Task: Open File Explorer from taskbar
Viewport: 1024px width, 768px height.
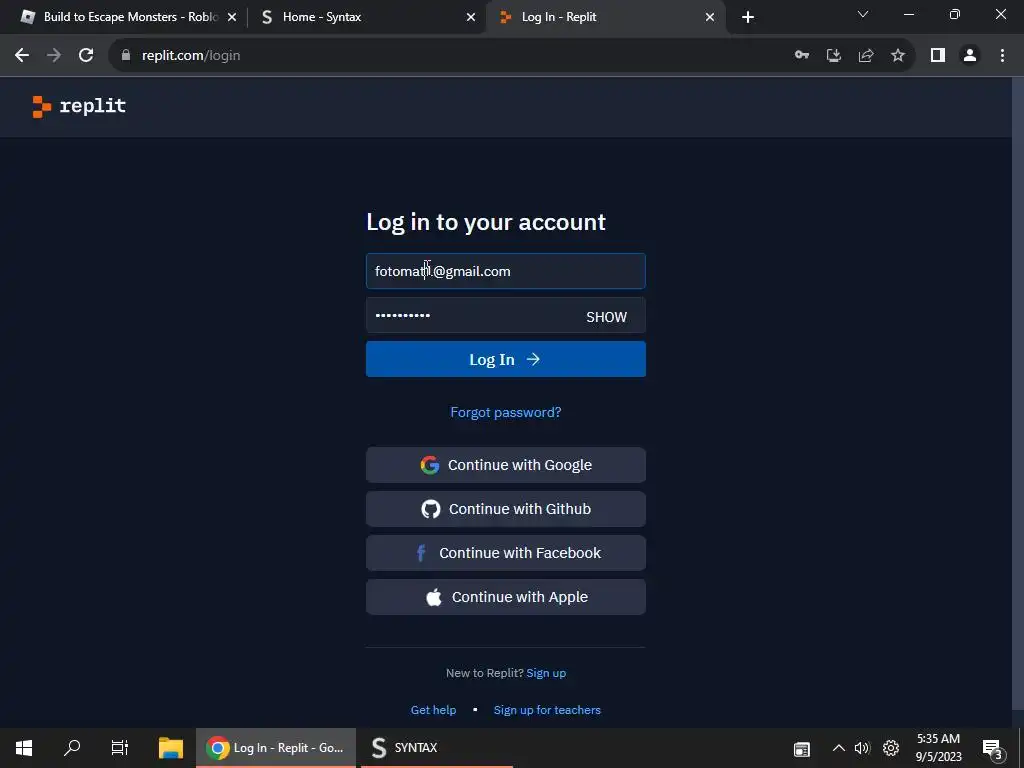Action: point(171,748)
